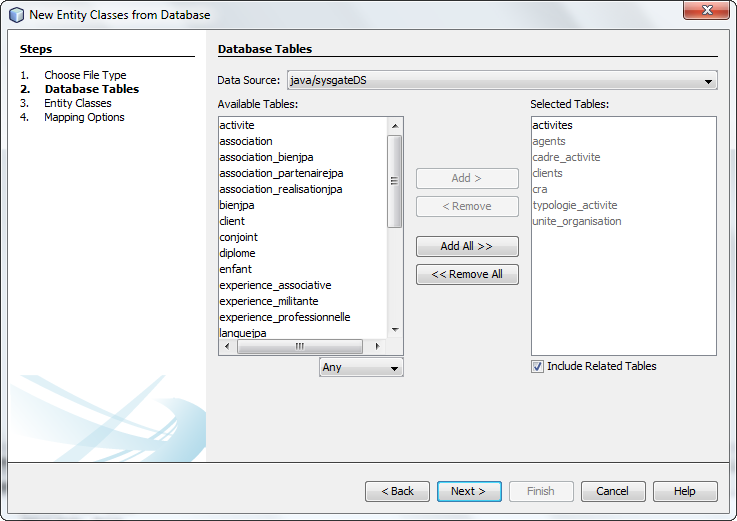Select bienjpa table

pyautogui.click(x=303, y=205)
